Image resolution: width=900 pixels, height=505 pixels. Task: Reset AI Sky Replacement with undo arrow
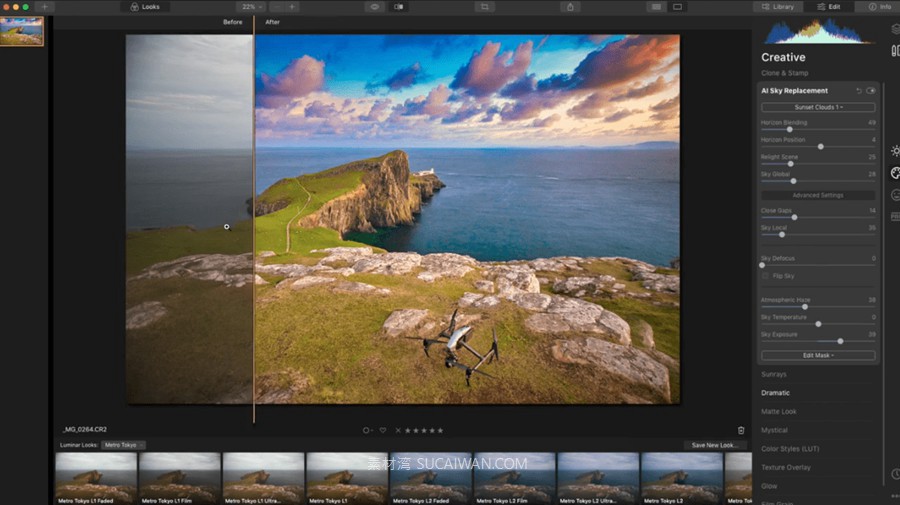point(859,91)
